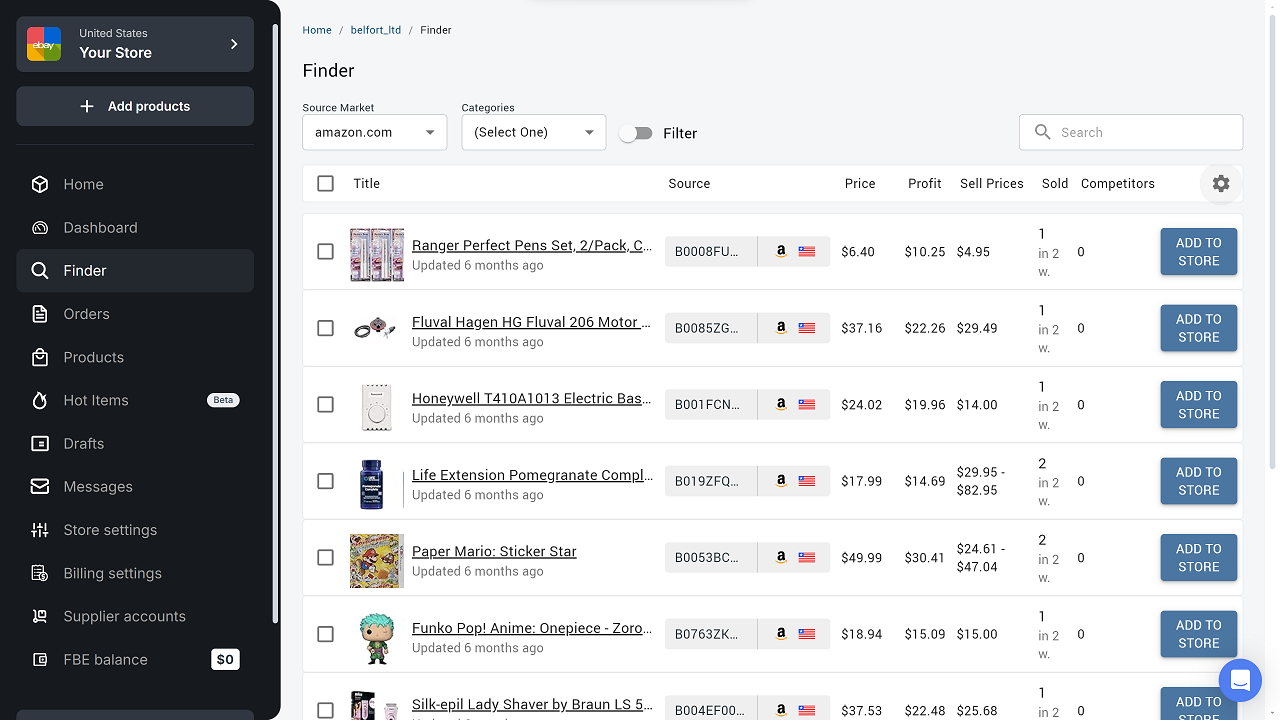Copy source ID B0008FU... of Ranger Pens
Viewport: 1280px width, 720px height.
[711, 252]
